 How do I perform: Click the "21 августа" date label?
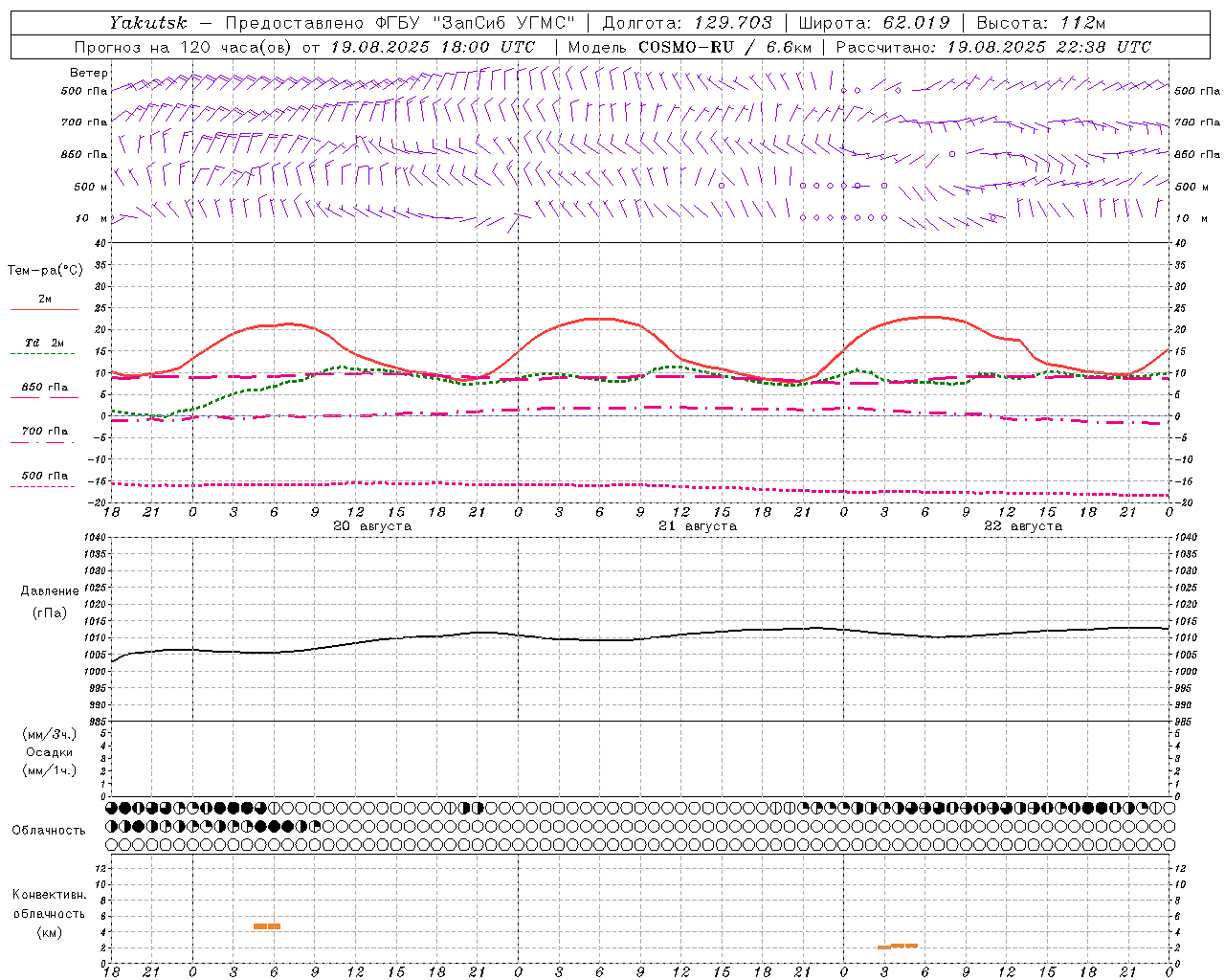[698, 526]
